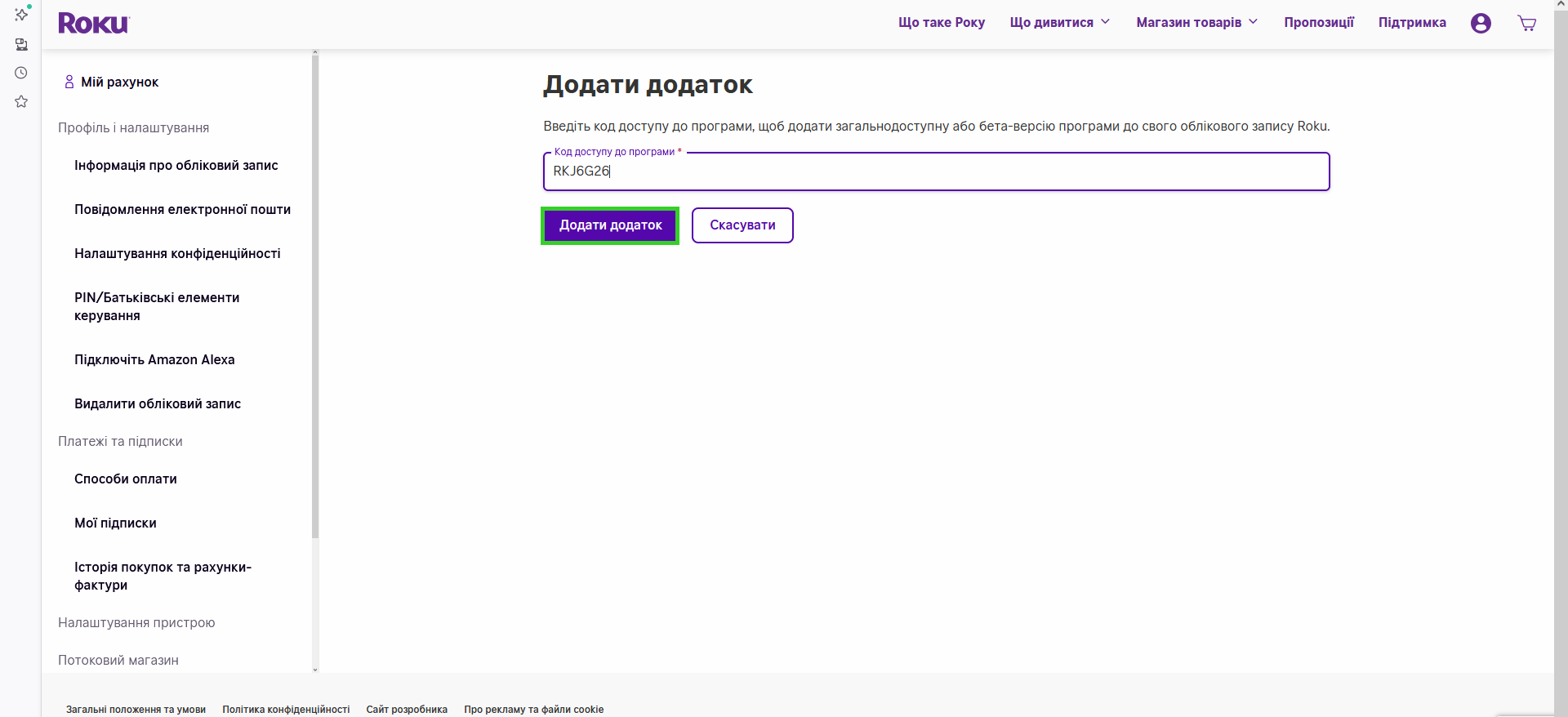This screenshot has height=717, width=1568.
Task: Click the sidebar scrollbar down arrow
Action: pyautogui.click(x=315, y=669)
